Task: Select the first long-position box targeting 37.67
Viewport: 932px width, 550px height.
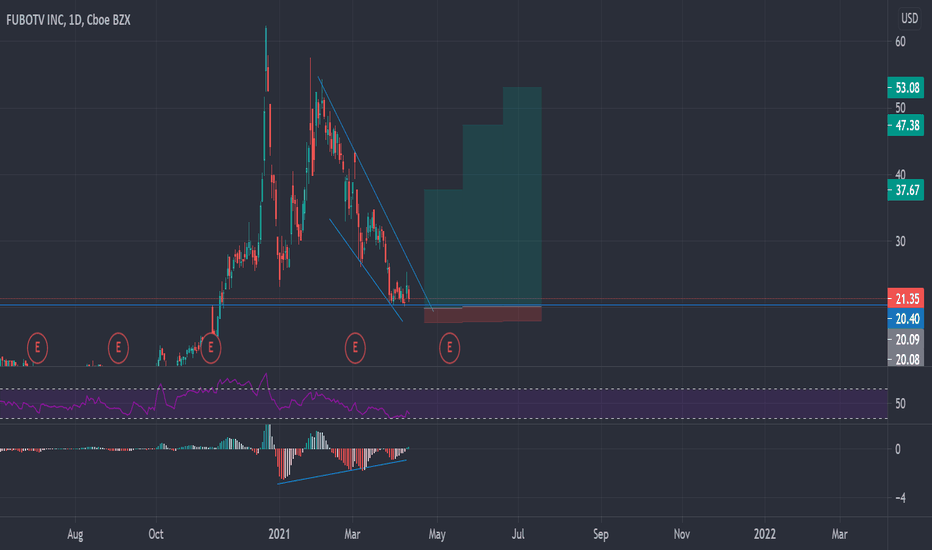Action: (443, 249)
